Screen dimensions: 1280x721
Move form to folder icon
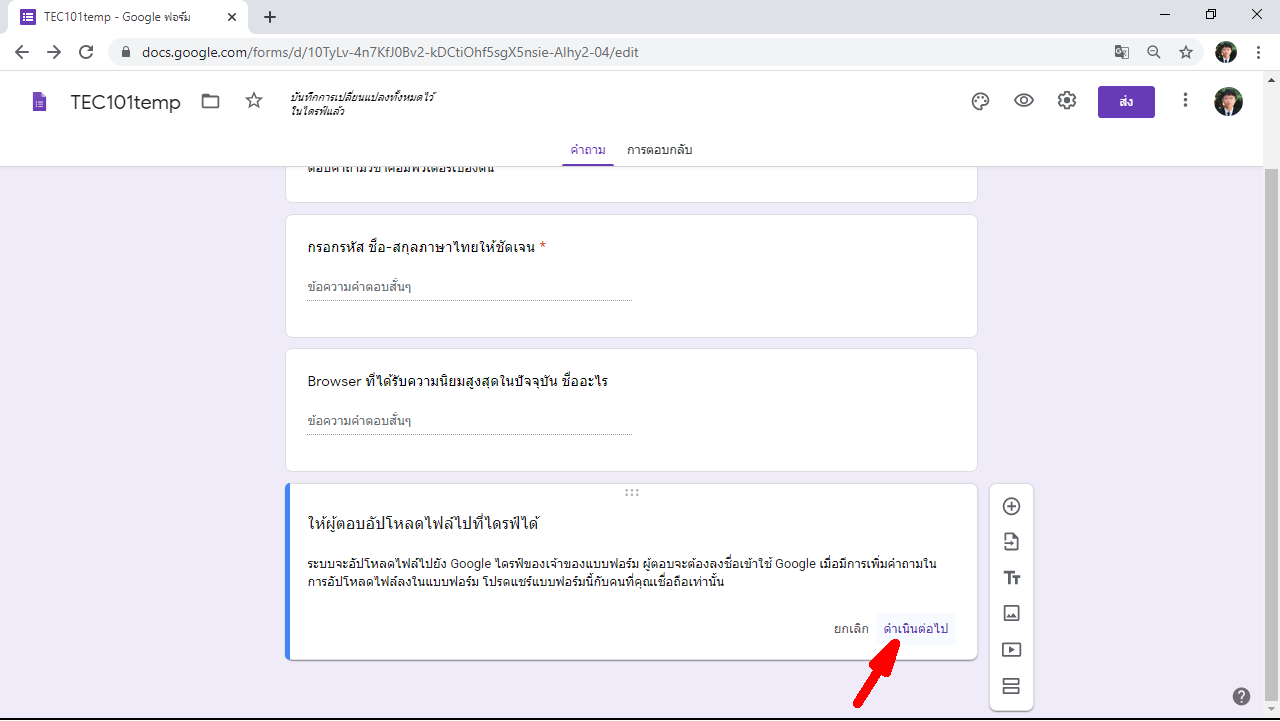point(210,101)
